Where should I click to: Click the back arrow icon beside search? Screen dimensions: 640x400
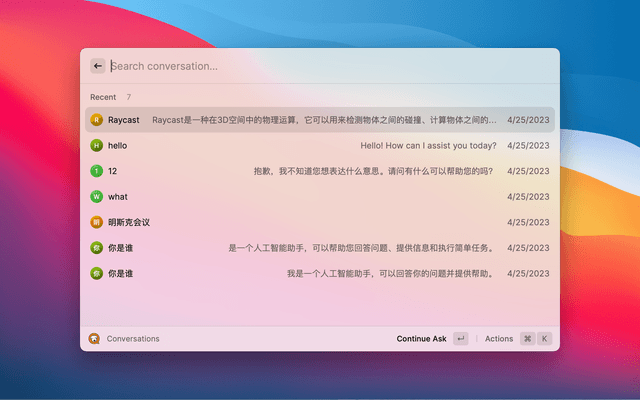tap(98, 66)
